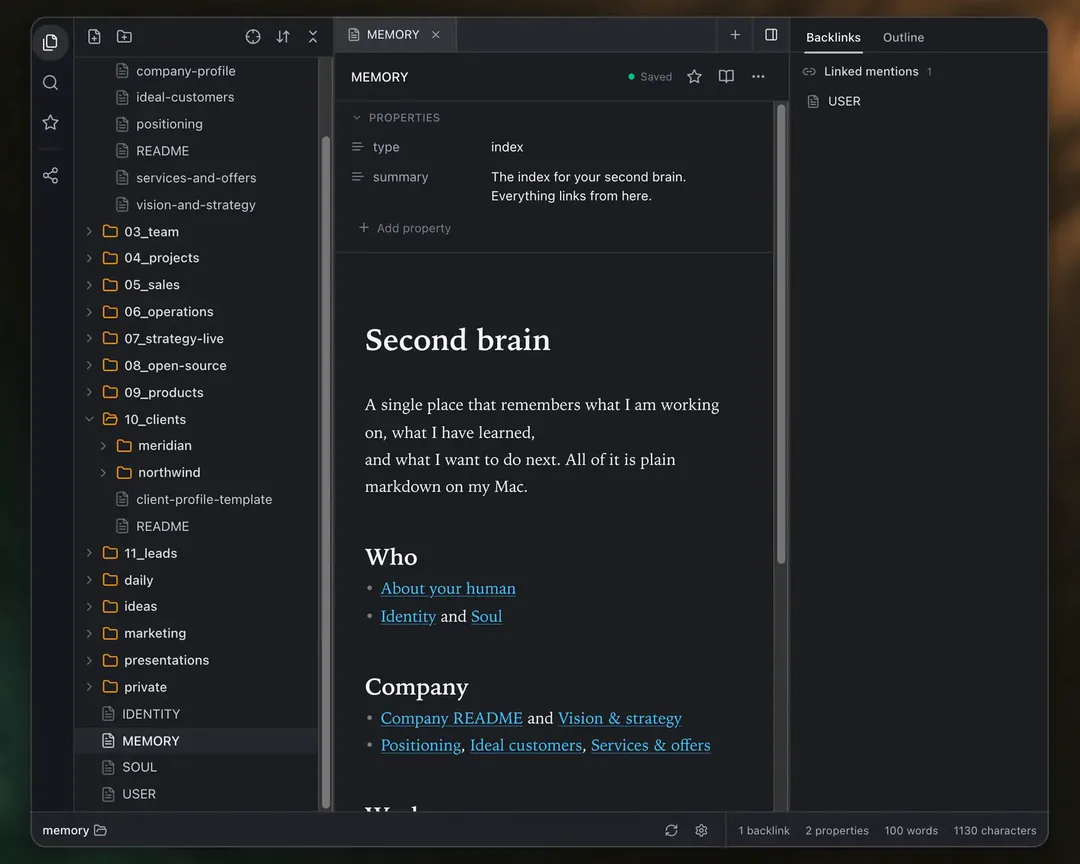Screen dimensions: 1080x864
Task: Click the Add property button
Action: (x=405, y=228)
